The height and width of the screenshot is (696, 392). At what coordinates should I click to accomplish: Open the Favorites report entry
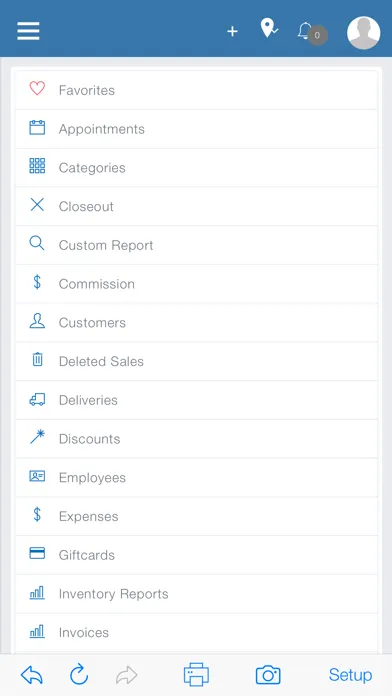pos(197,90)
